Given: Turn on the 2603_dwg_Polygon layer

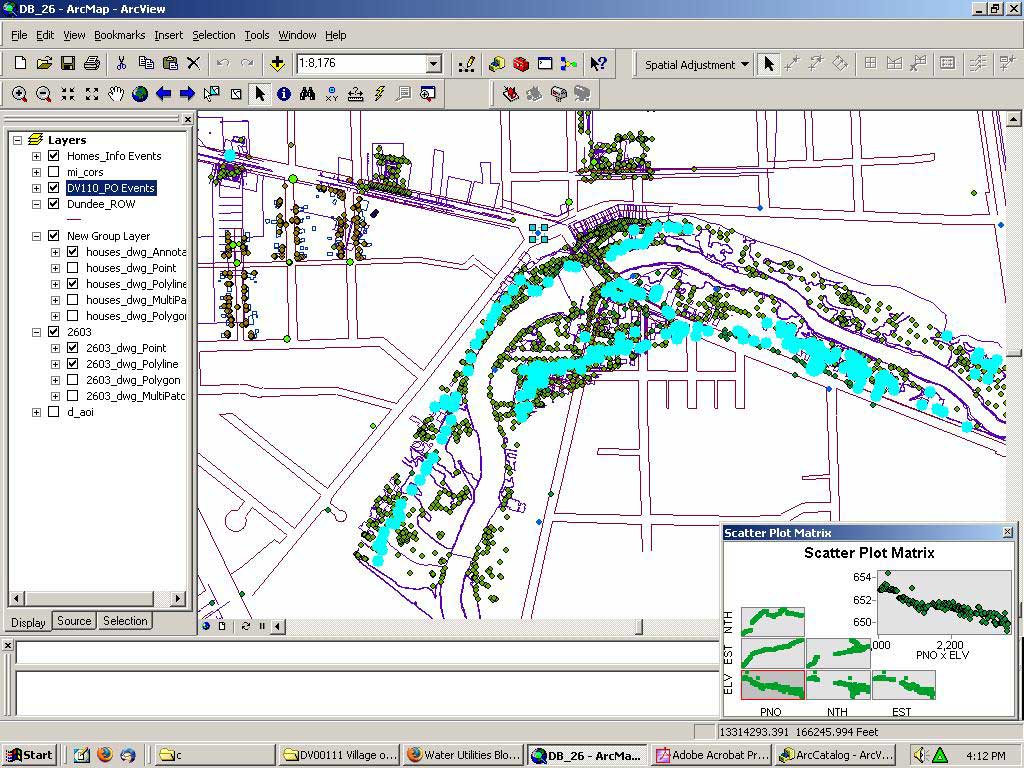Looking at the screenshot, I should coord(72,380).
